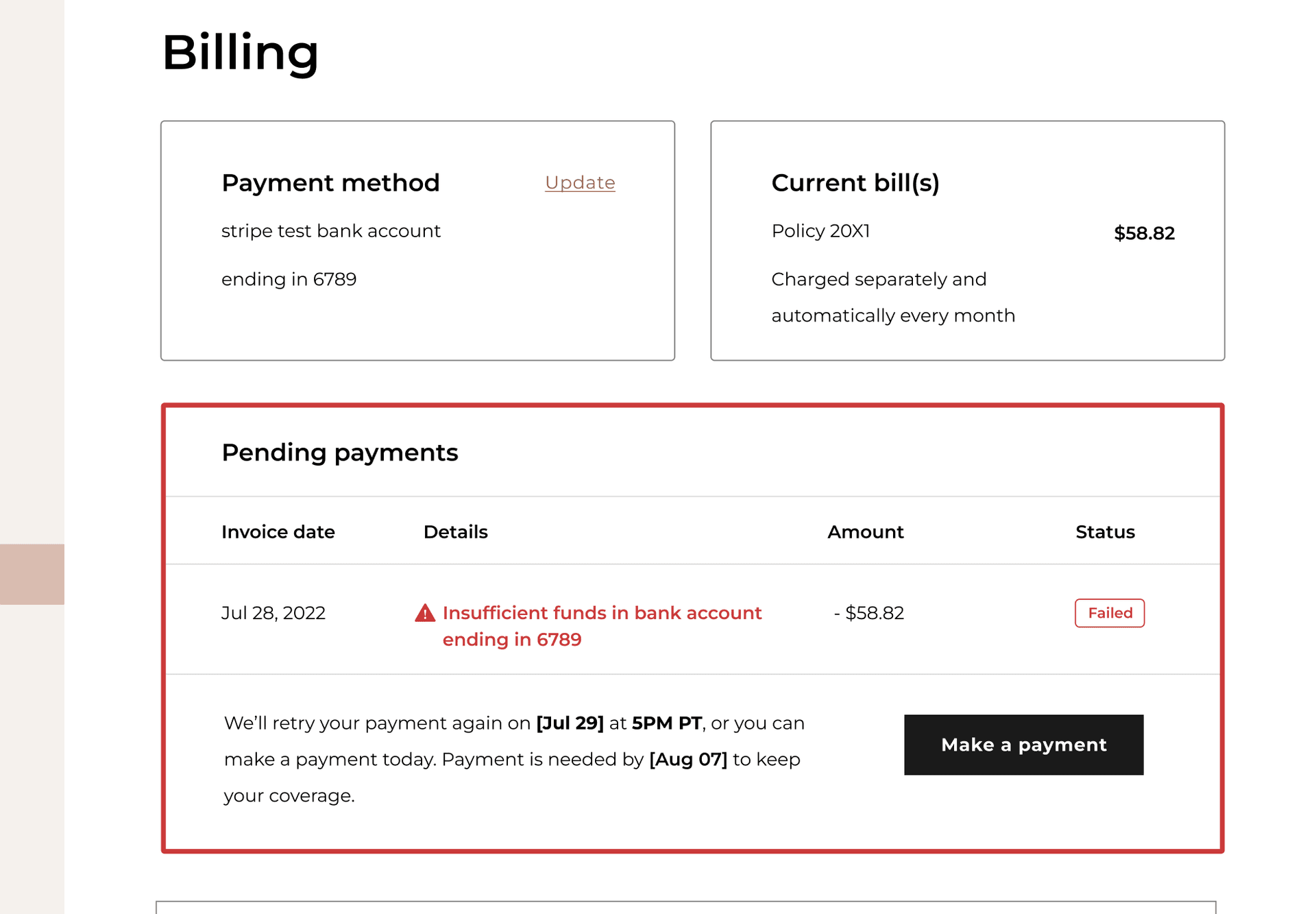1316x914 pixels.
Task: Open the Status column header
Action: coord(1104,531)
